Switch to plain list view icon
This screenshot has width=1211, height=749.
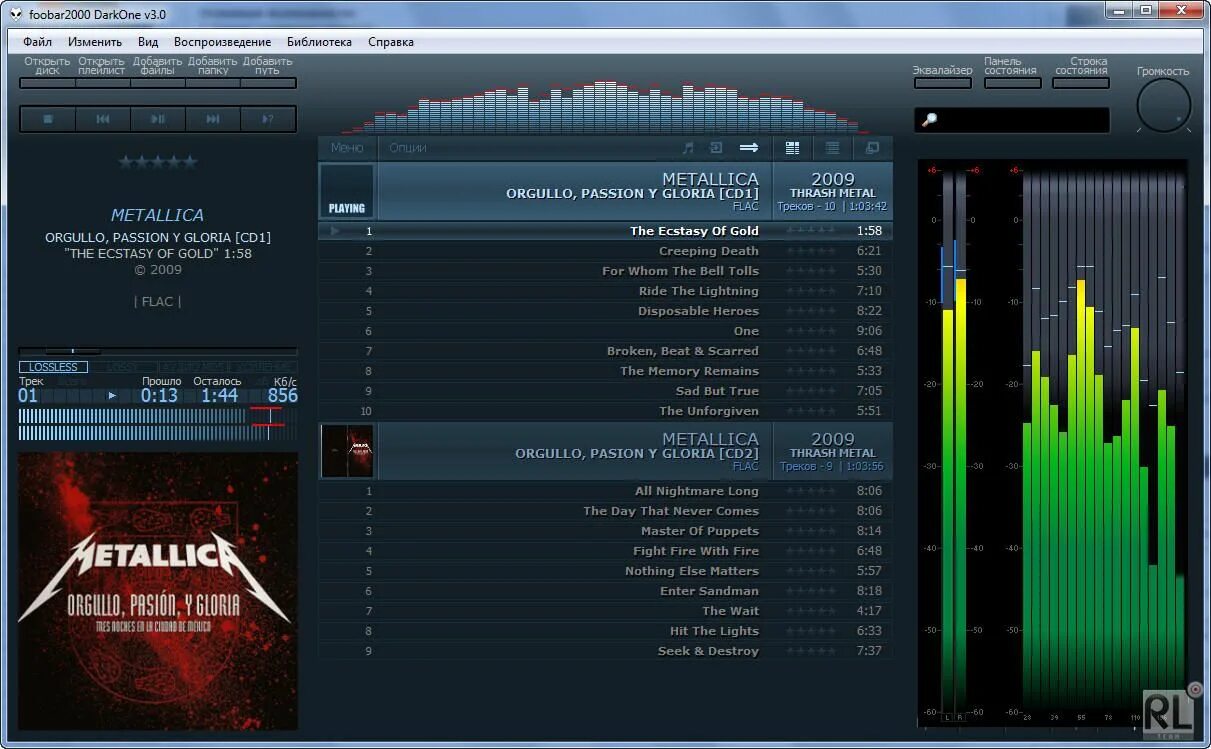[832, 148]
